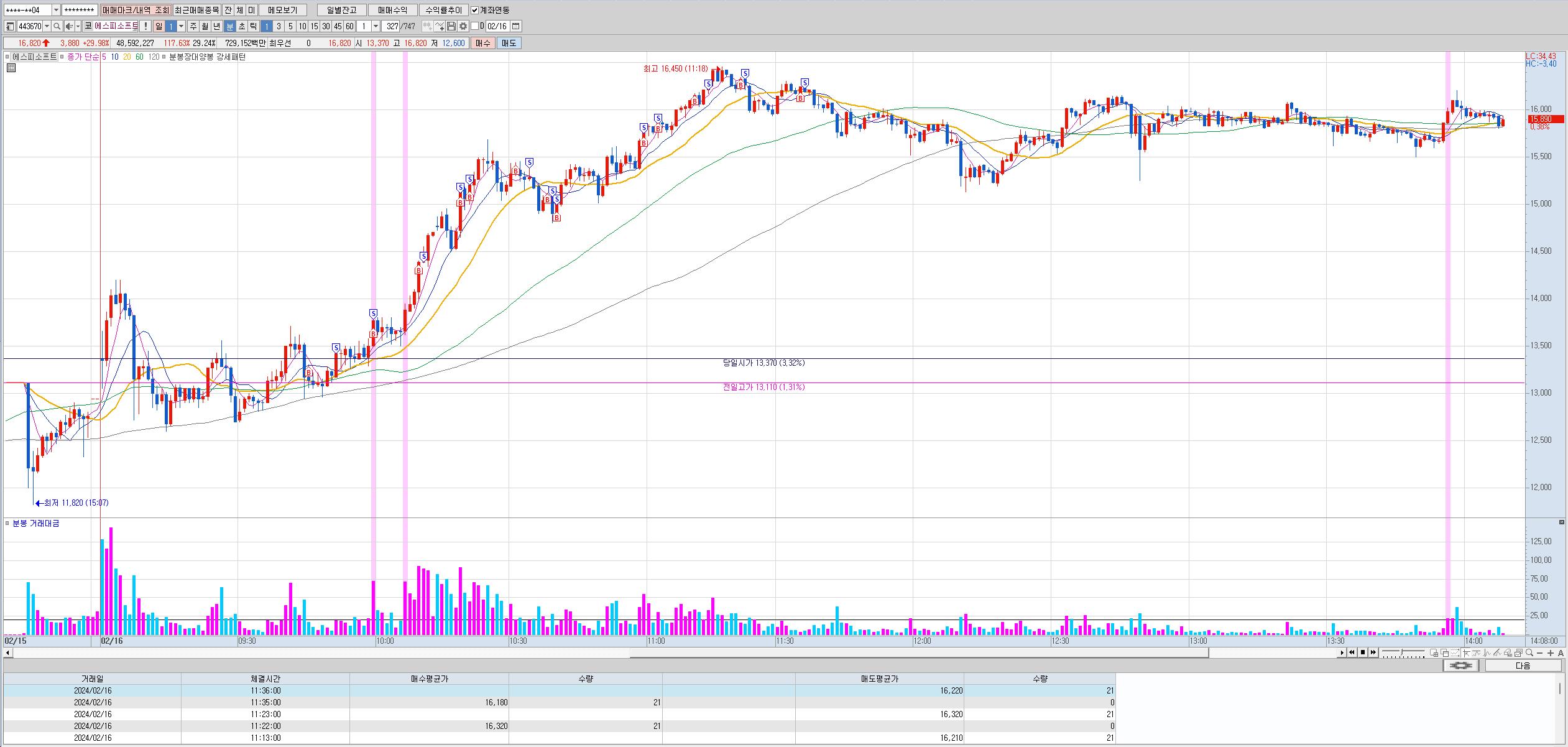Expand the account number dropdown
This screenshot has height=747, width=1568.
pos(56,10)
